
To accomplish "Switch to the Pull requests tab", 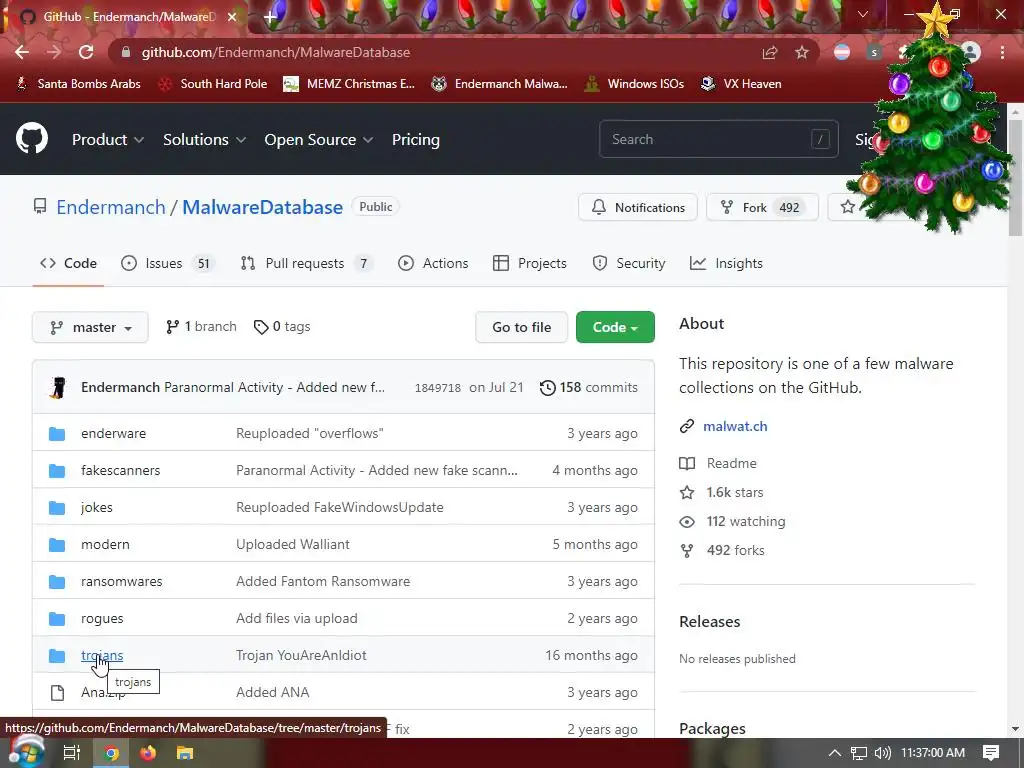I will click(x=306, y=263).
